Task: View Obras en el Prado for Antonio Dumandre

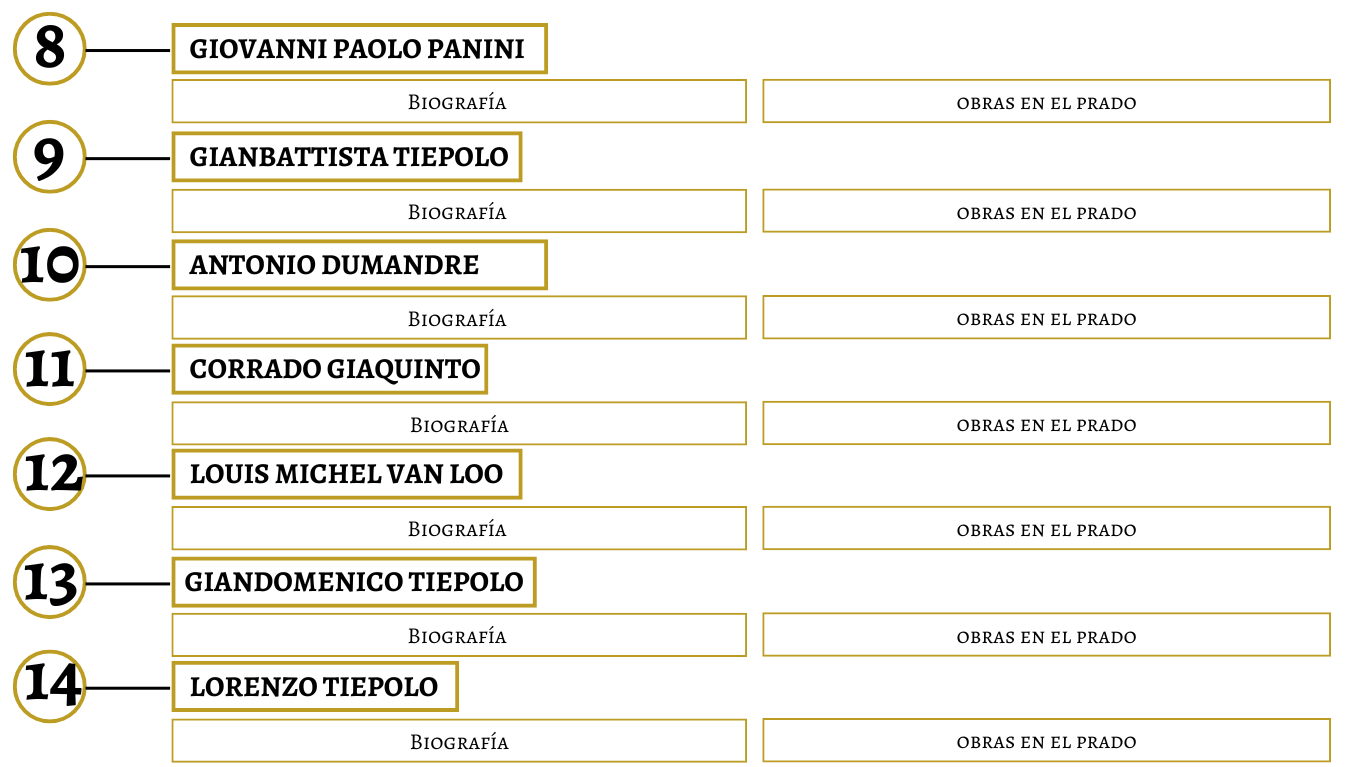Action: pyautogui.click(x=1046, y=318)
